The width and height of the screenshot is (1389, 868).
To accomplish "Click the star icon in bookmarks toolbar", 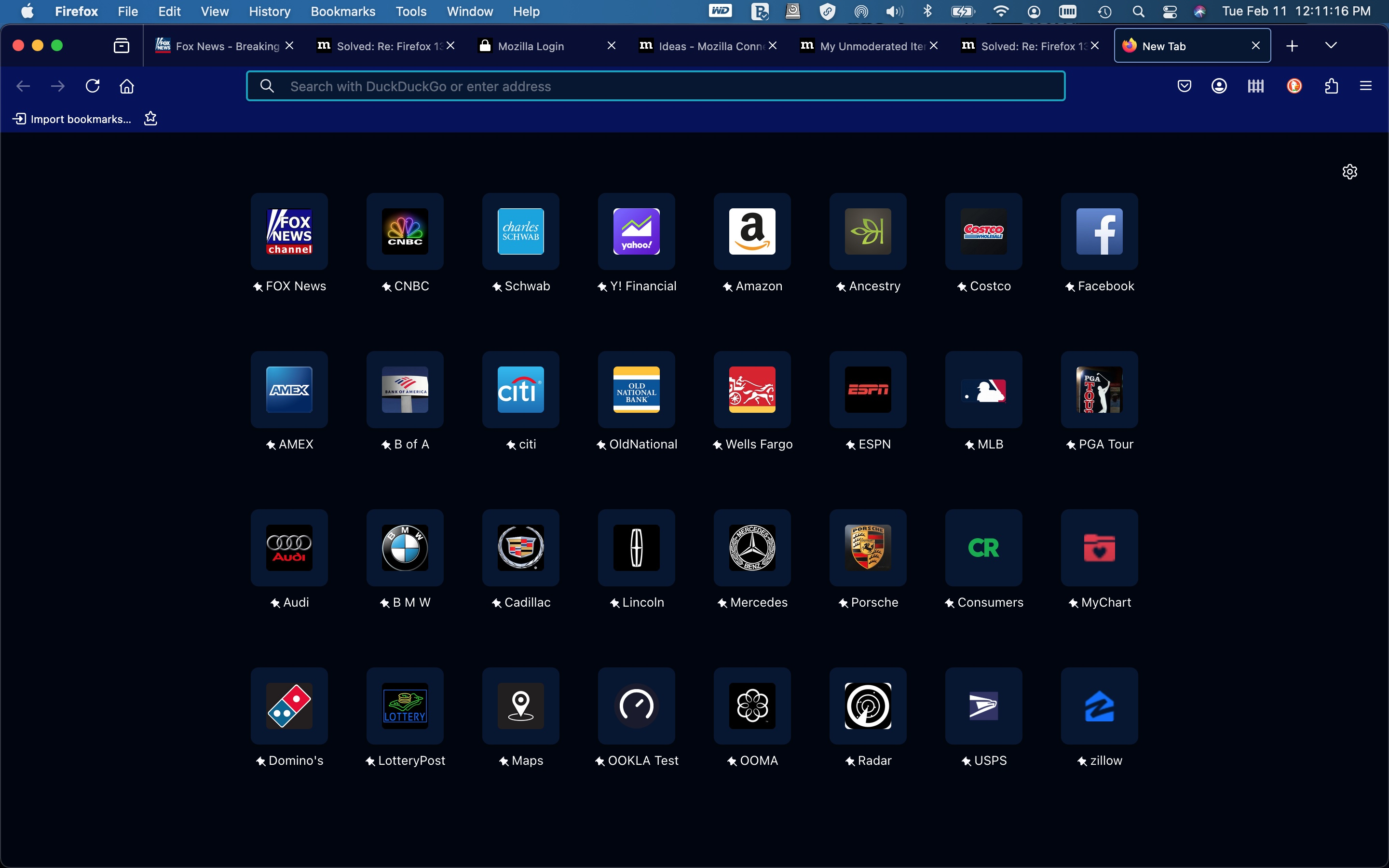I will (x=150, y=118).
